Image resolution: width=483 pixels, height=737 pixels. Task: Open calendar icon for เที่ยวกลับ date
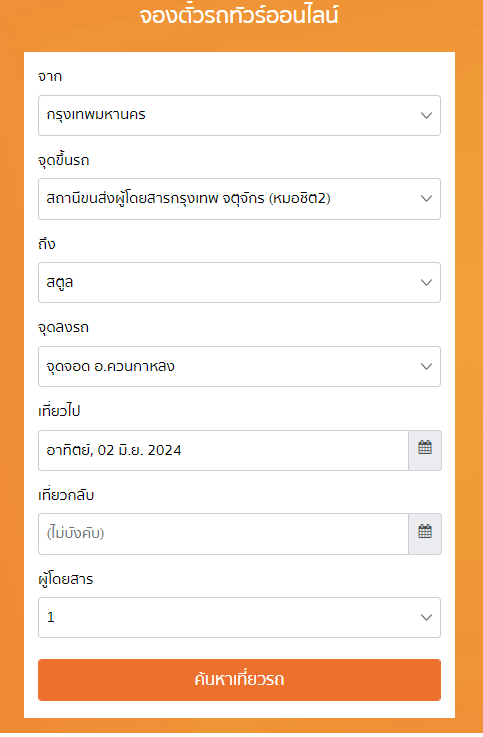425,533
